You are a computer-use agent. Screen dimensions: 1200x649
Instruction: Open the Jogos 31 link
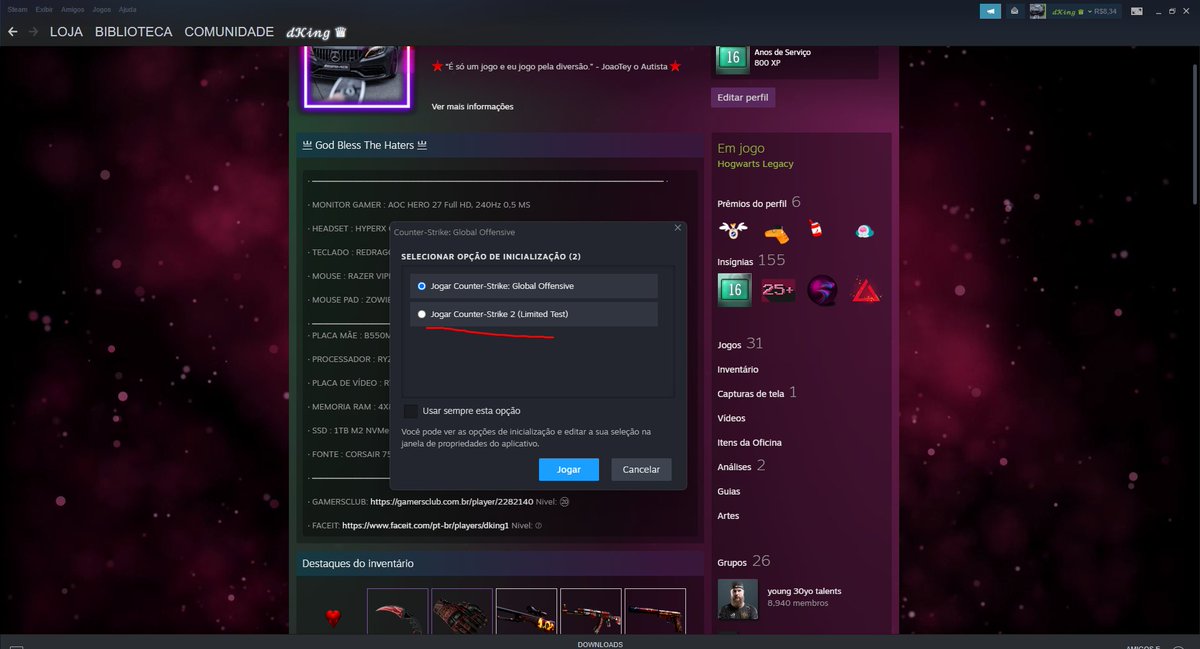tap(740, 344)
